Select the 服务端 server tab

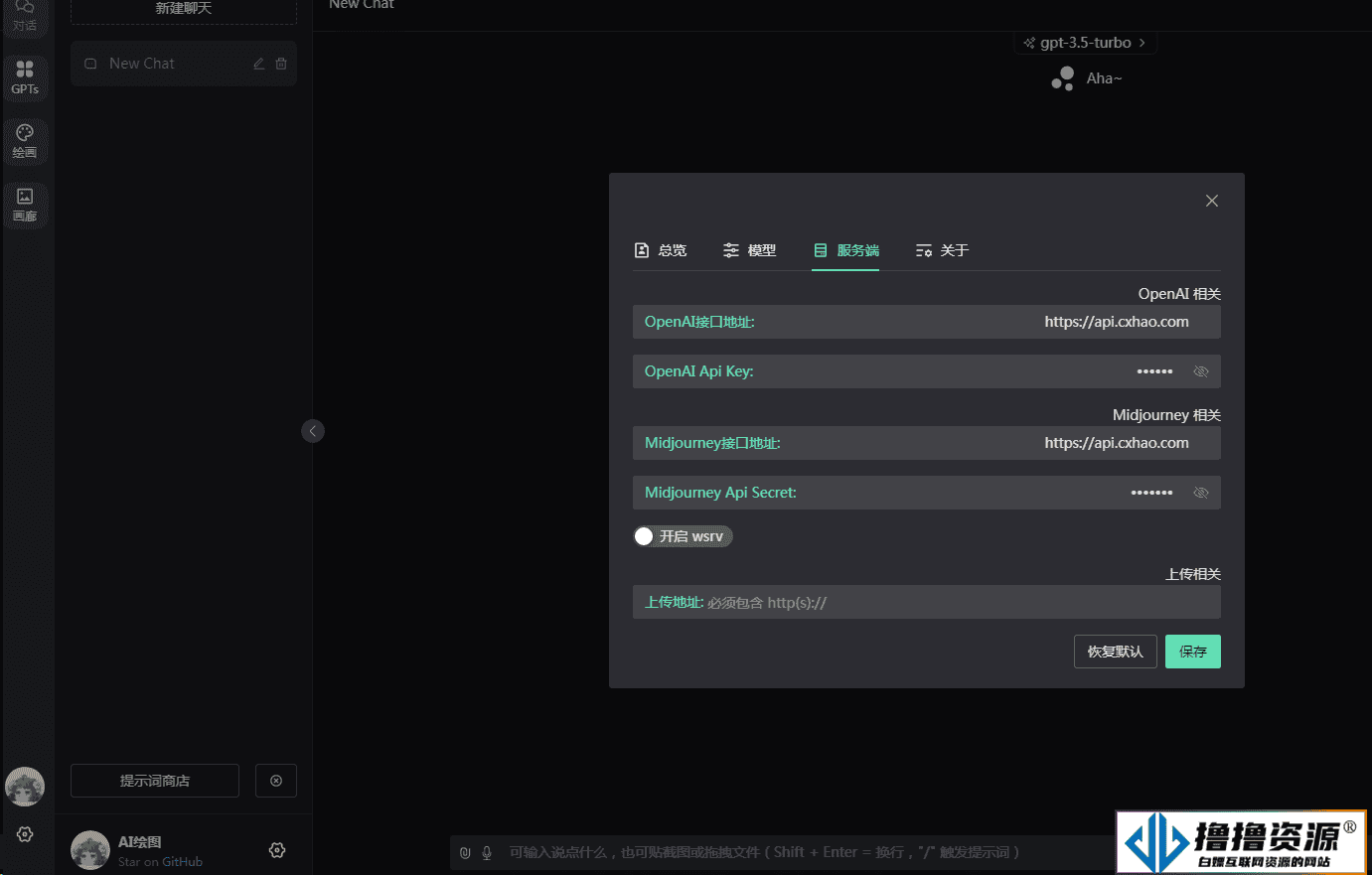[845, 250]
